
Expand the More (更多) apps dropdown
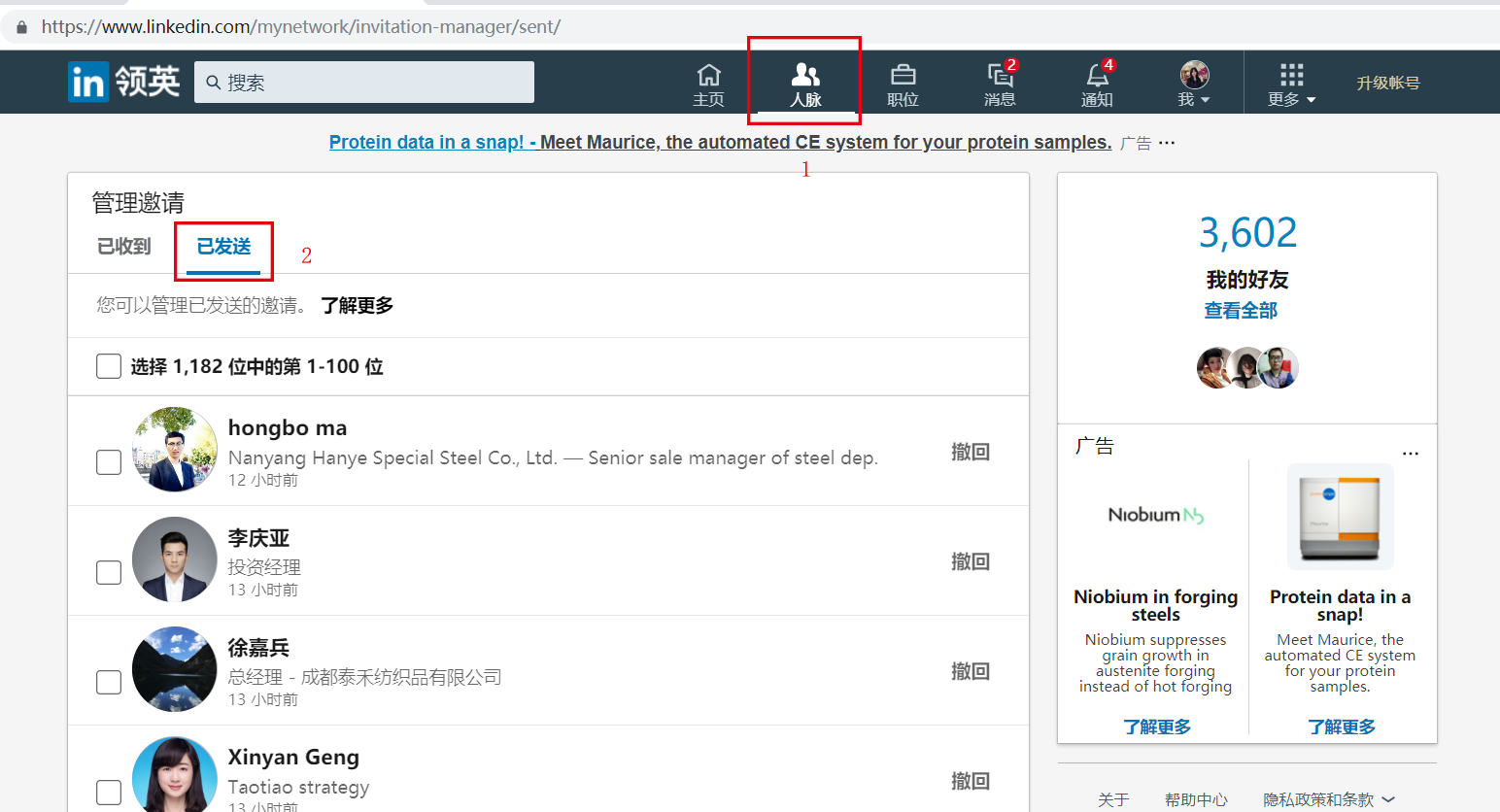(x=1291, y=84)
